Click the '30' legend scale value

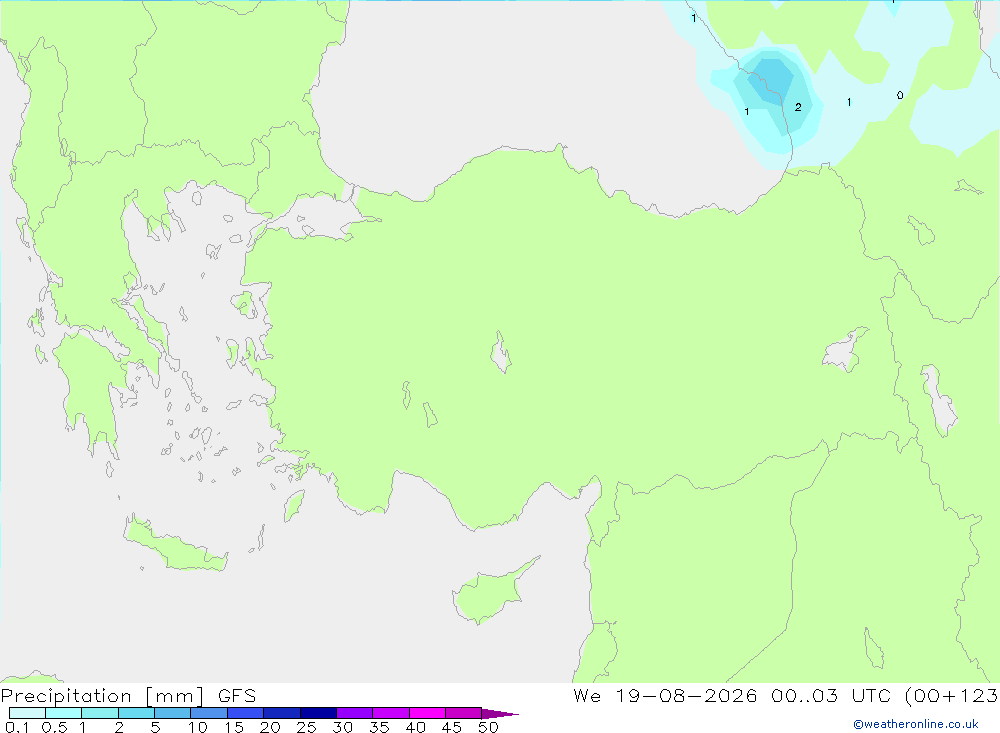[x=343, y=727]
